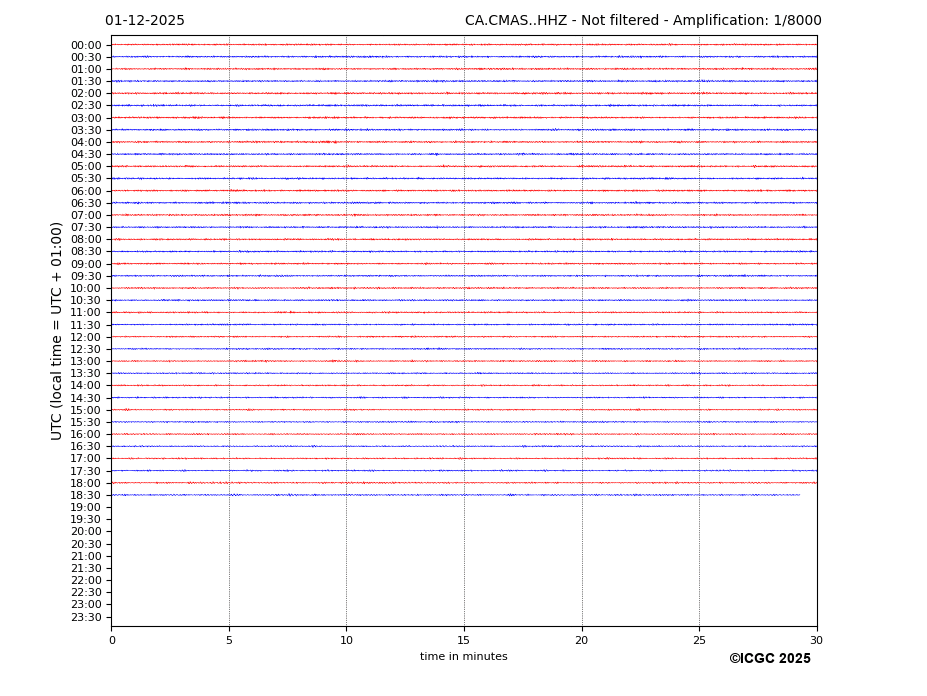Viewport: 927px width, 696px height.
Task: Select the 25 minute x-axis tick
Action: coord(699,640)
